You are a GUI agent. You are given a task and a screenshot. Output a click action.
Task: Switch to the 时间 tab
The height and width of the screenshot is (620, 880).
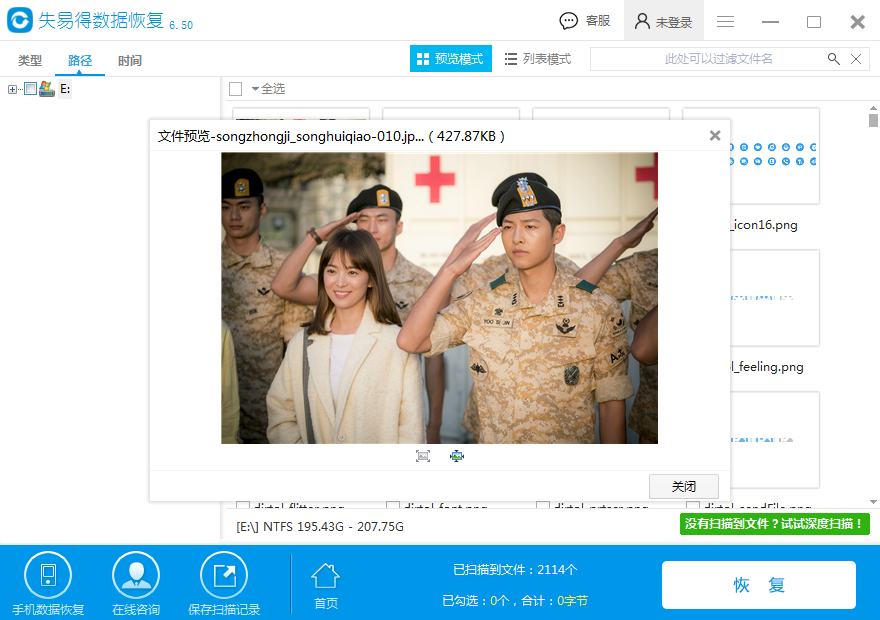click(x=130, y=61)
